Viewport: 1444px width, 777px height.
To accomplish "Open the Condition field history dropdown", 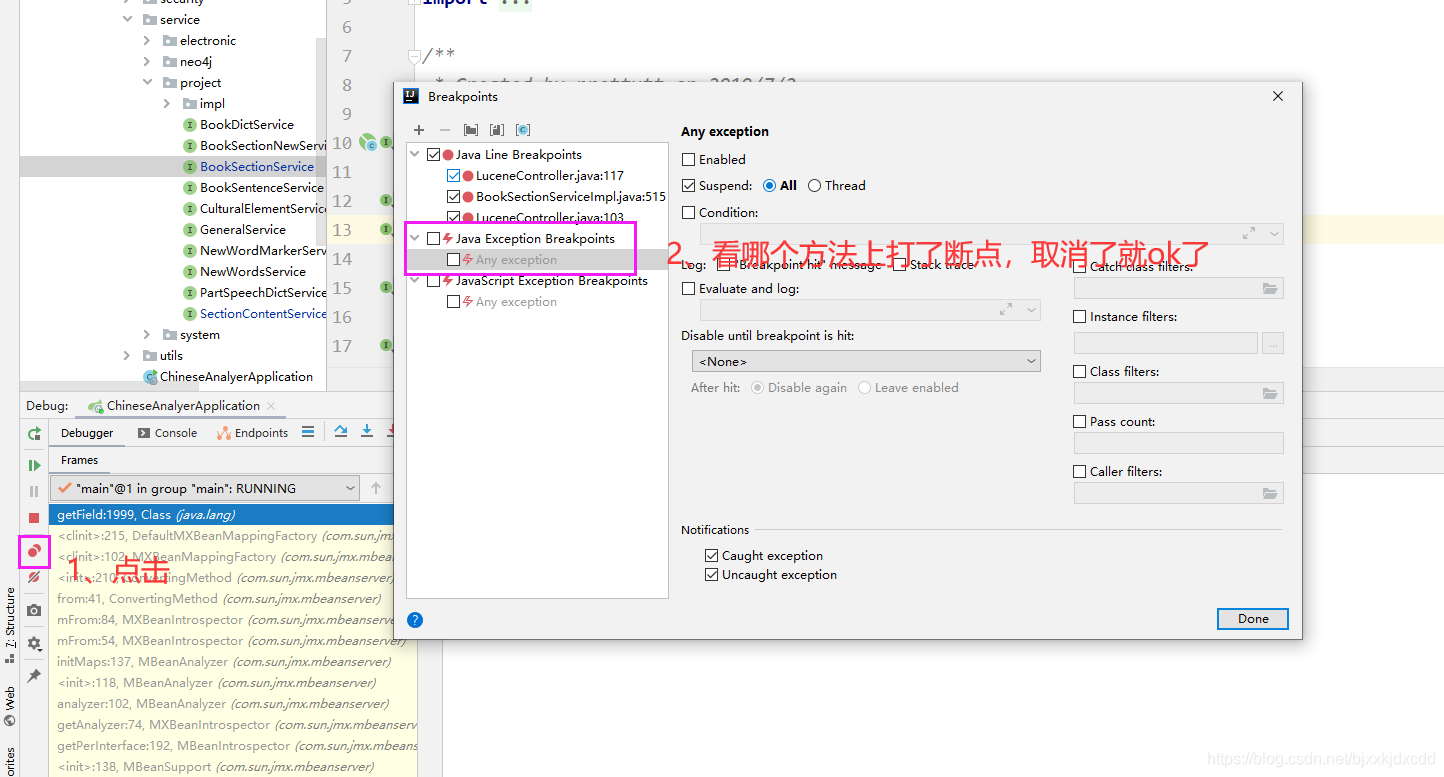I will 1274,233.
